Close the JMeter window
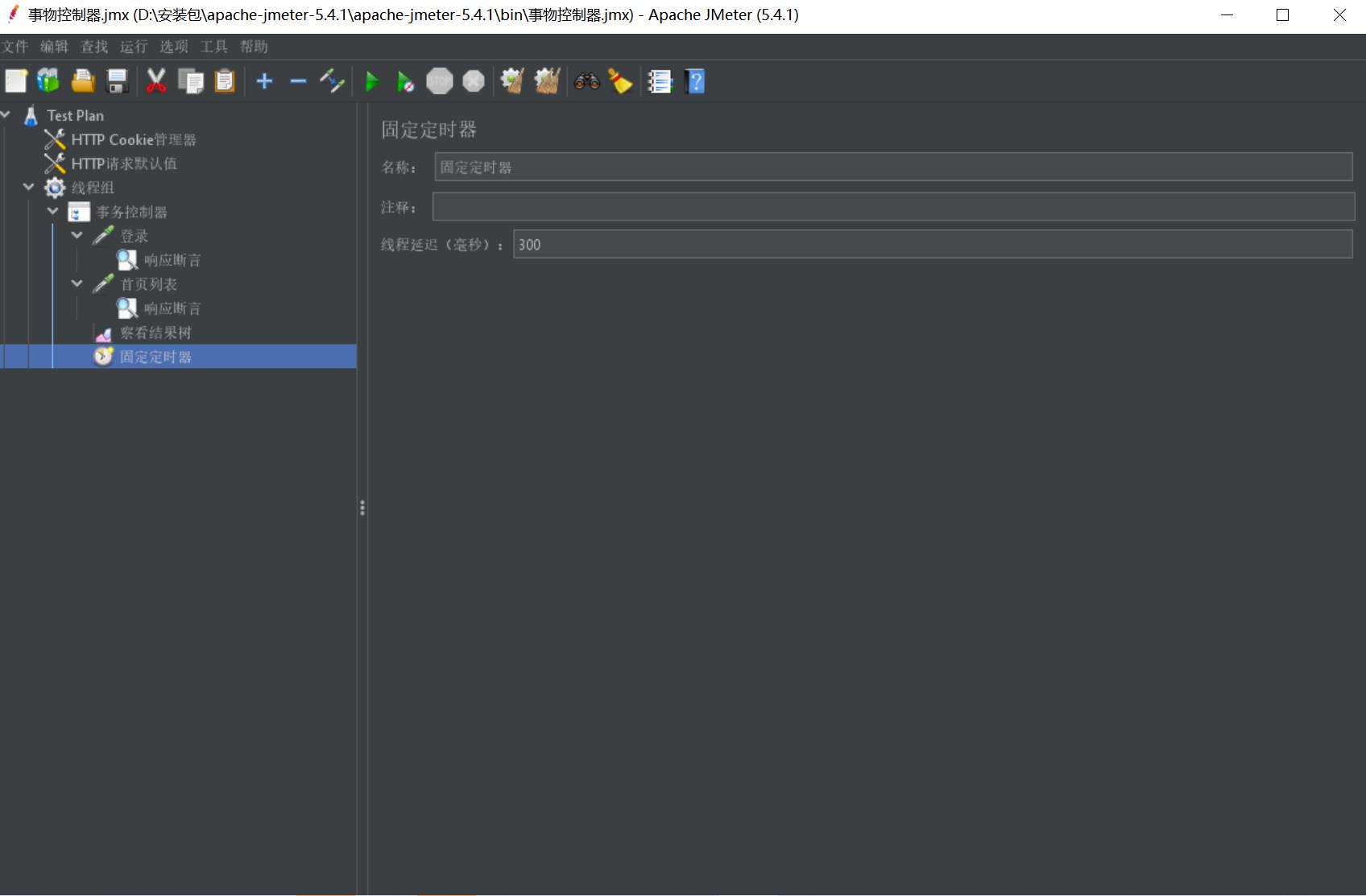The height and width of the screenshot is (896, 1366). tap(1339, 15)
